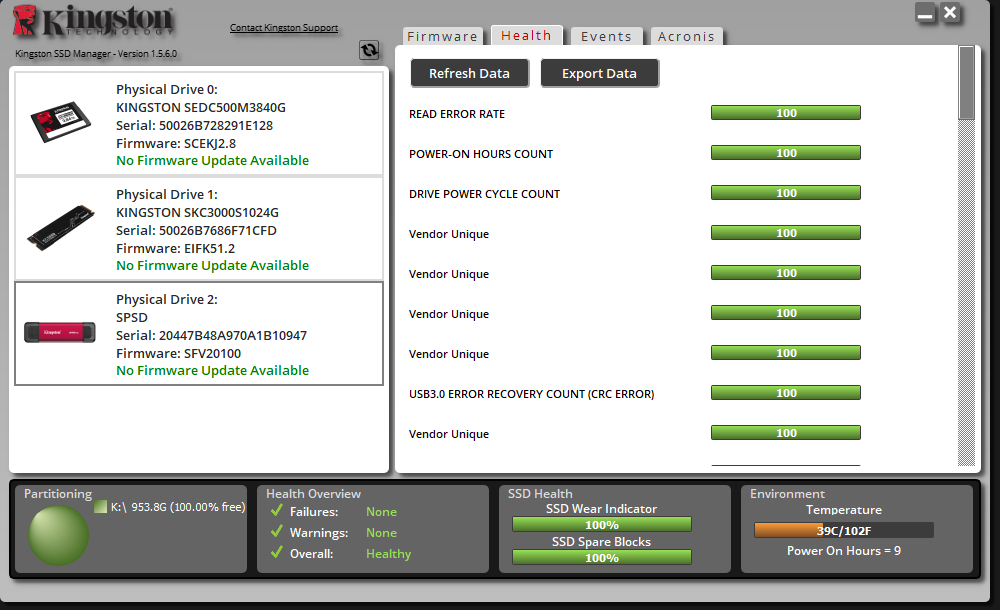Click the USB3.0 ERROR RECOVERY COUNT label

pyautogui.click(x=531, y=394)
